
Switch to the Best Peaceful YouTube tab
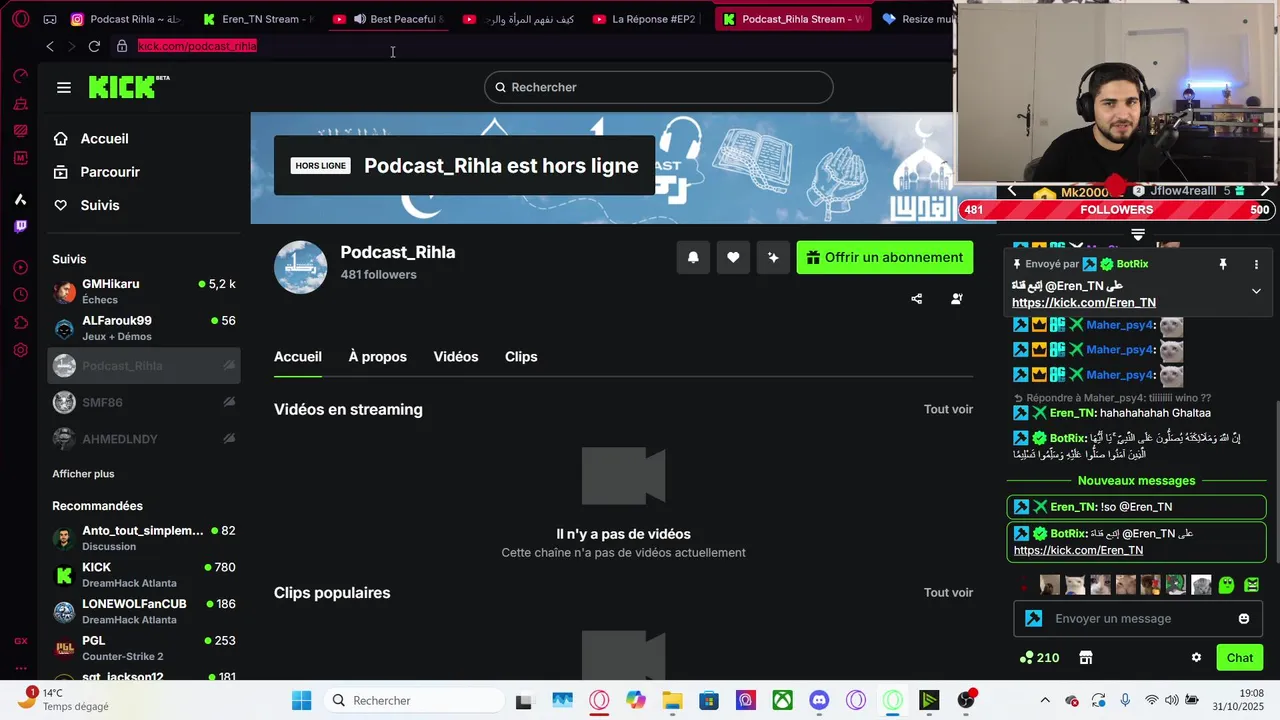(390, 19)
